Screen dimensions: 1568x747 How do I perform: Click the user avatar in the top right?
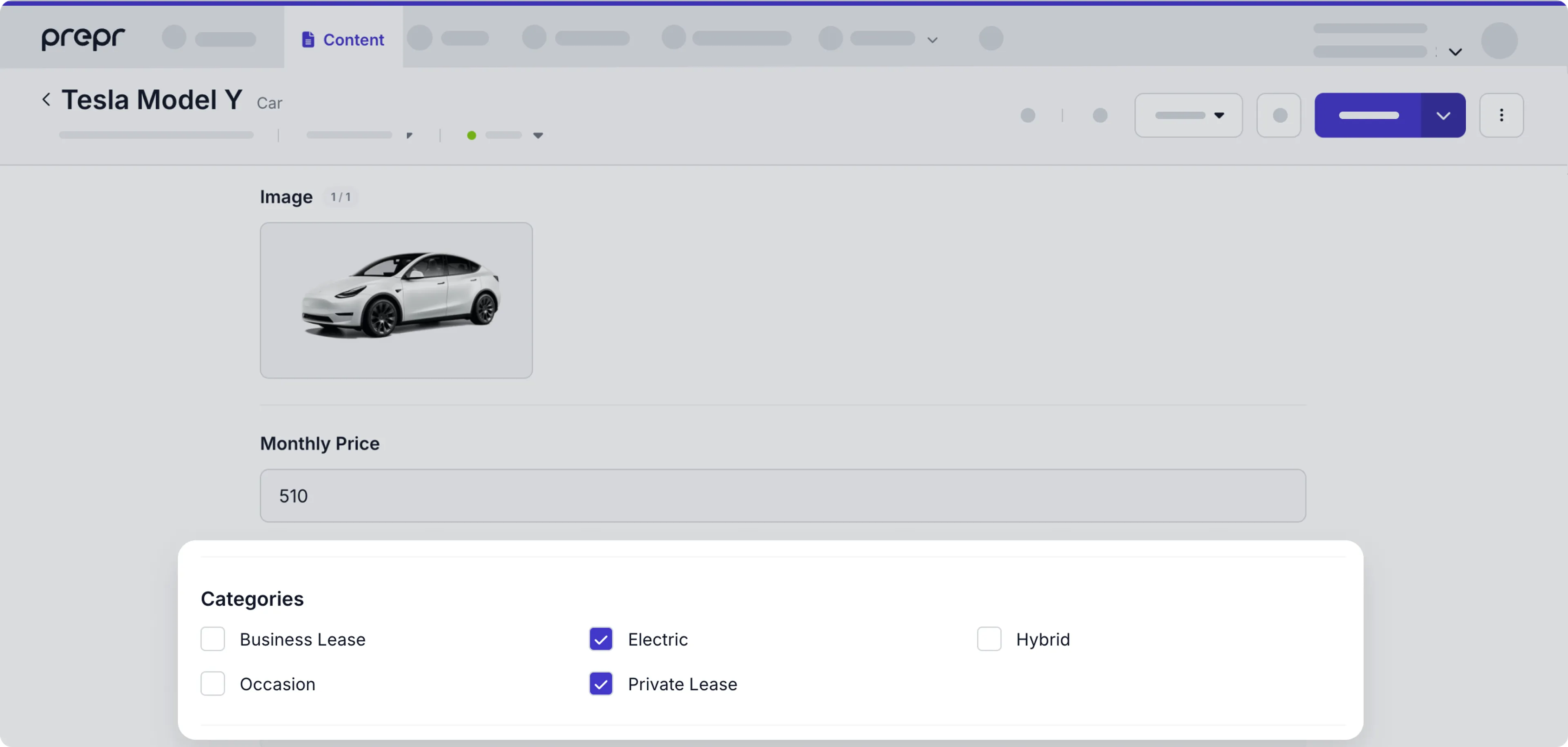[x=1499, y=41]
